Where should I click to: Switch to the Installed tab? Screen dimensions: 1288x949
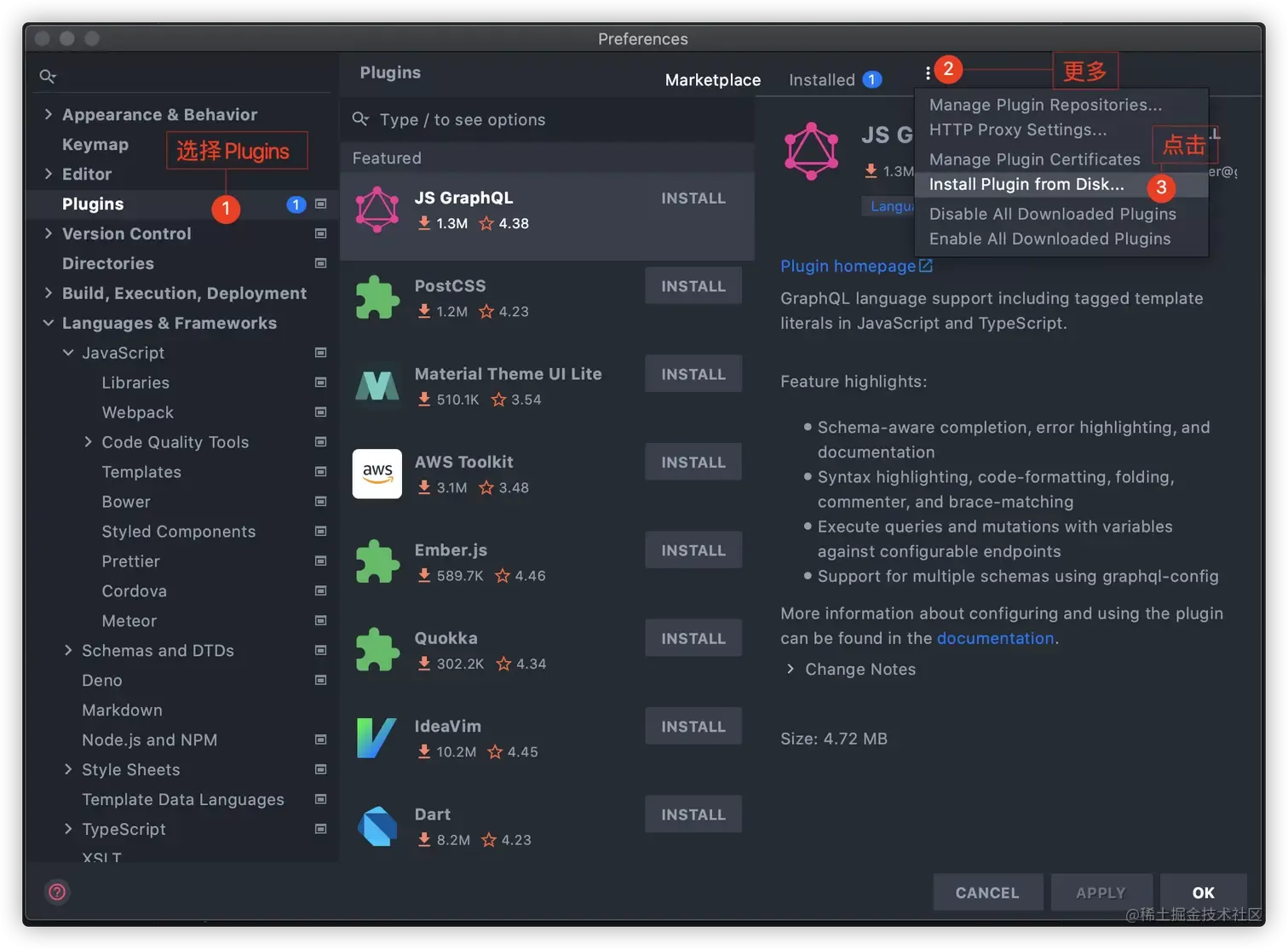pos(835,80)
